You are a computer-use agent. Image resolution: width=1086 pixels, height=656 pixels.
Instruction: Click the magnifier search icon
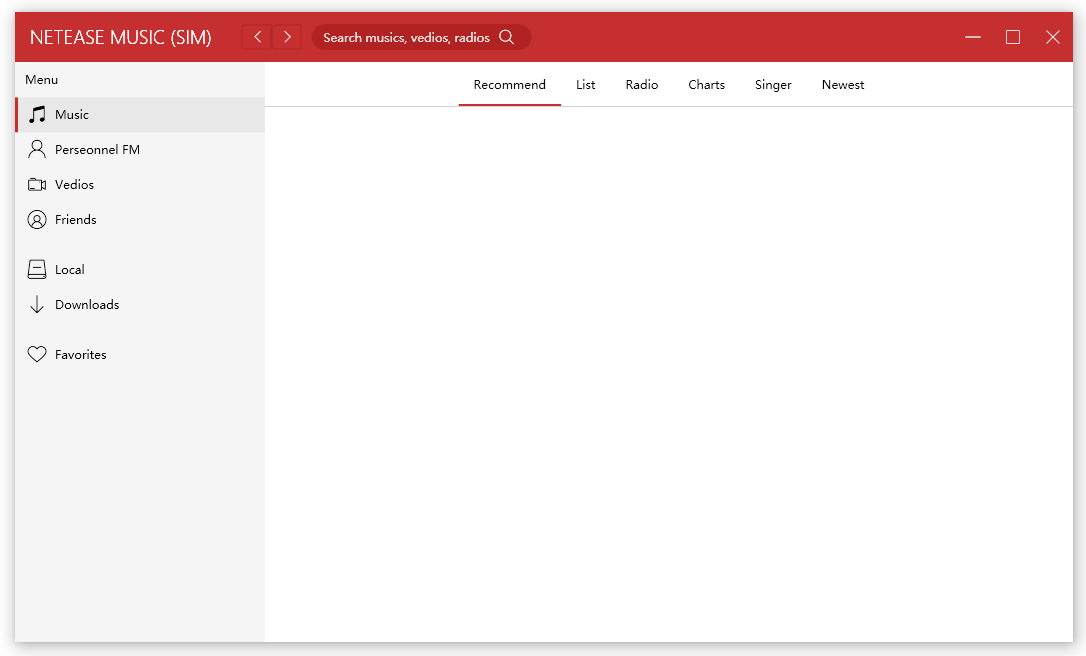click(507, 37)
